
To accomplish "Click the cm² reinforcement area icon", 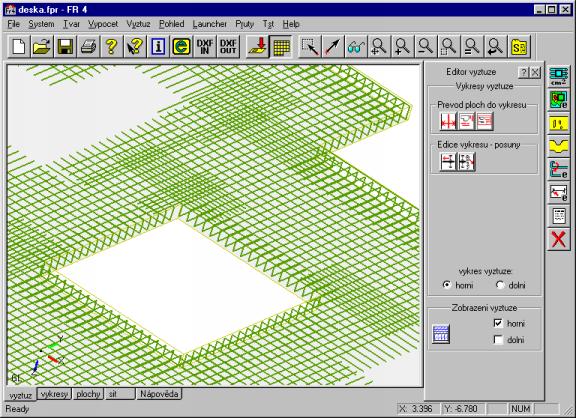I will 559,76.
